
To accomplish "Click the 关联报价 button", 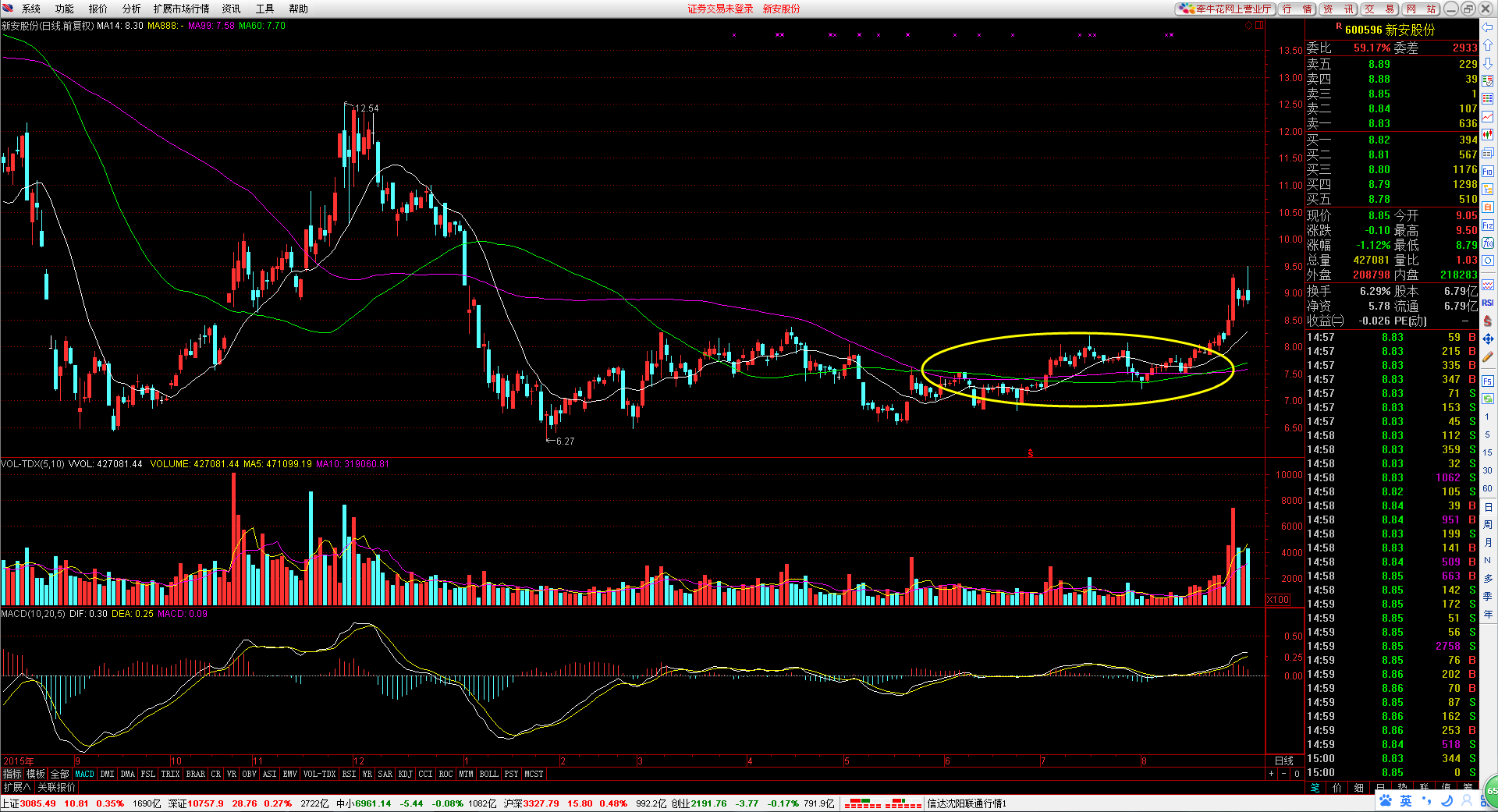I will pos(57,788).
